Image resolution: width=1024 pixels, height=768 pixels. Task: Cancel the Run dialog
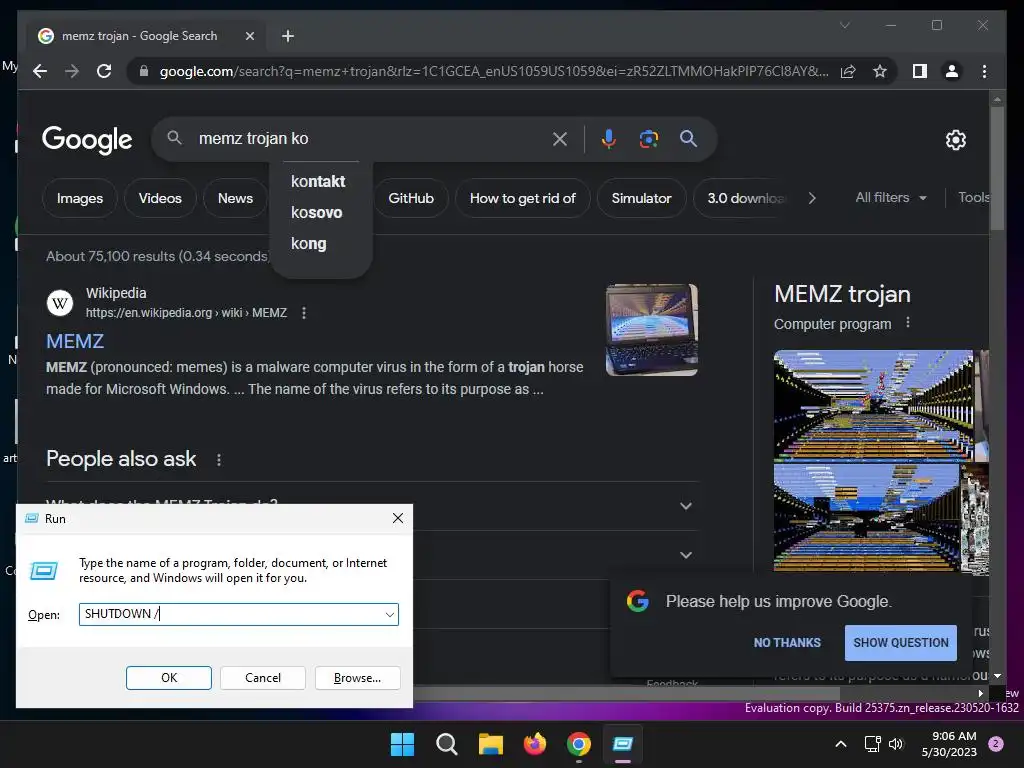tap(263, 678)
